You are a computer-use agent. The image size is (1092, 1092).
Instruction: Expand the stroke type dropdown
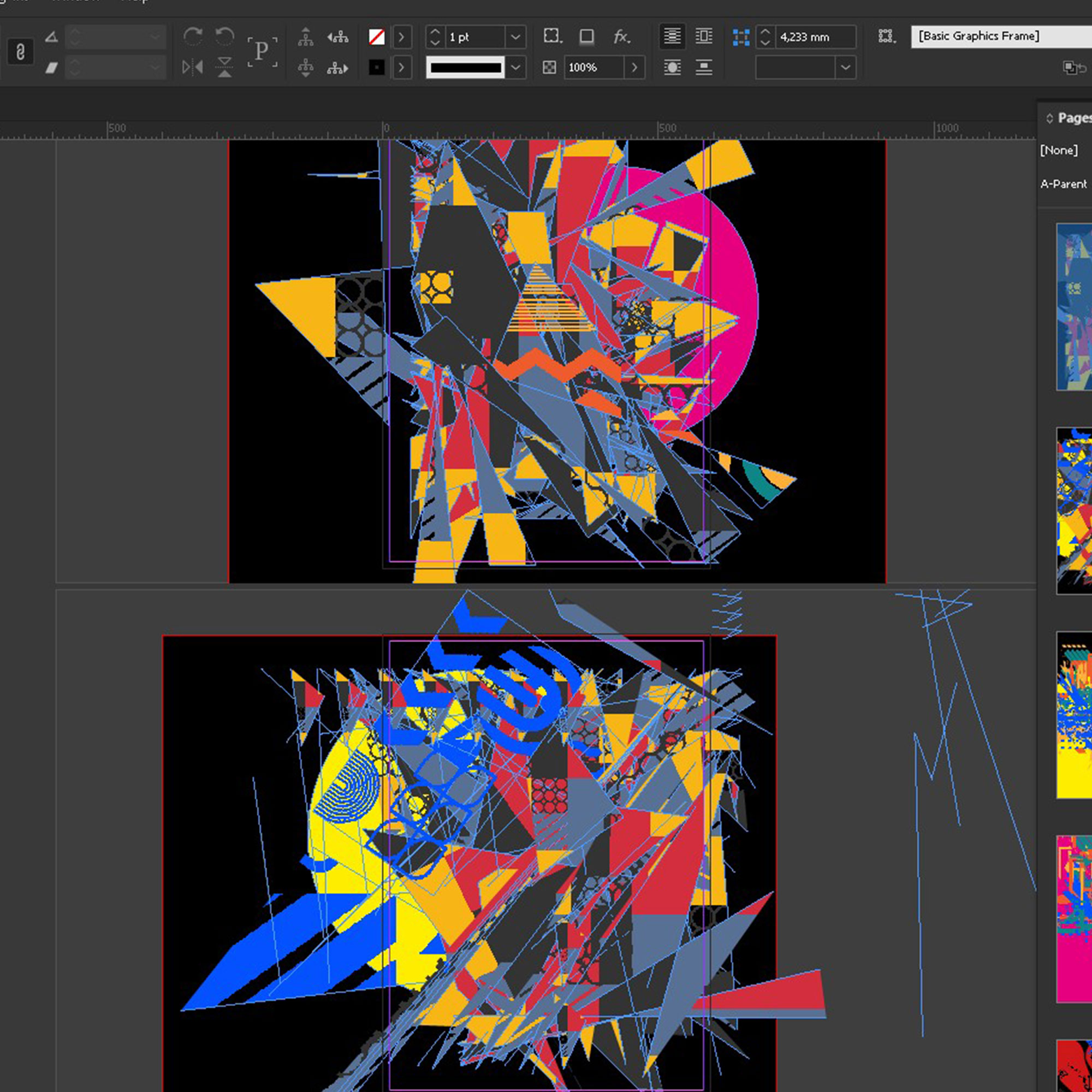tap(515, 67)
